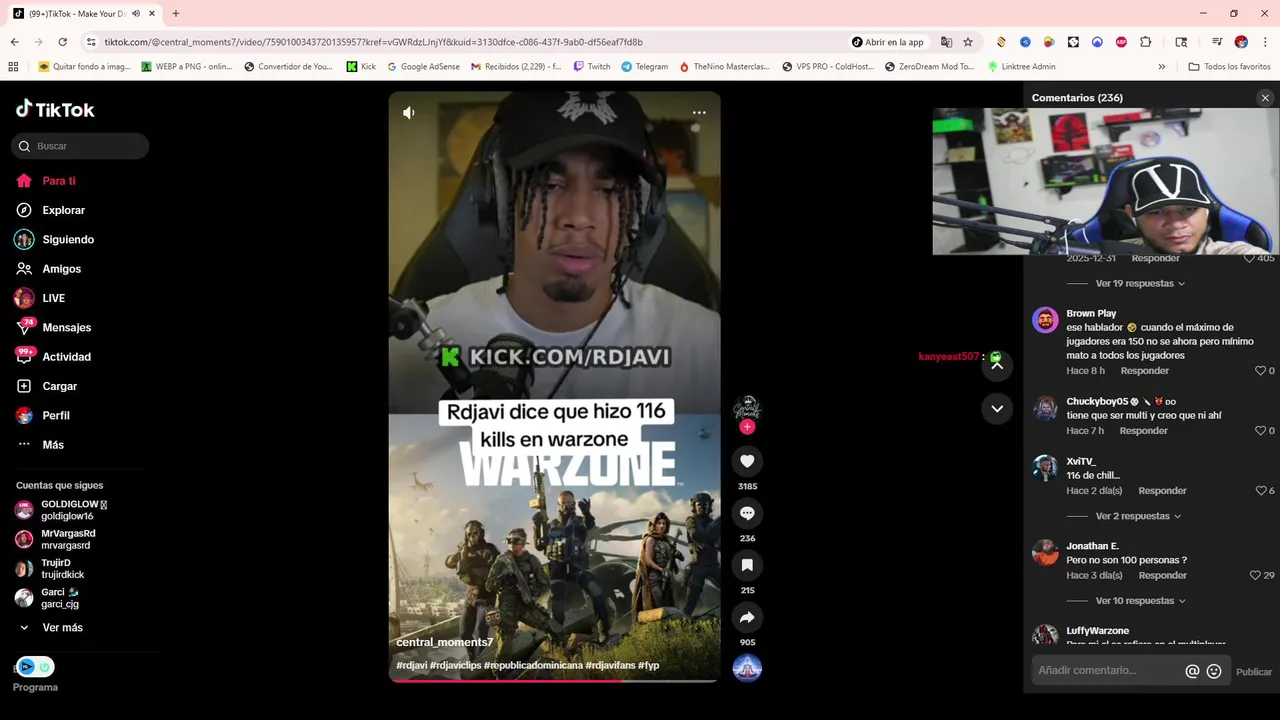Viewport: 1280px width, 720px height.
Task: Open LuffyWarzone commenter name
Action: pos(1098,631)
